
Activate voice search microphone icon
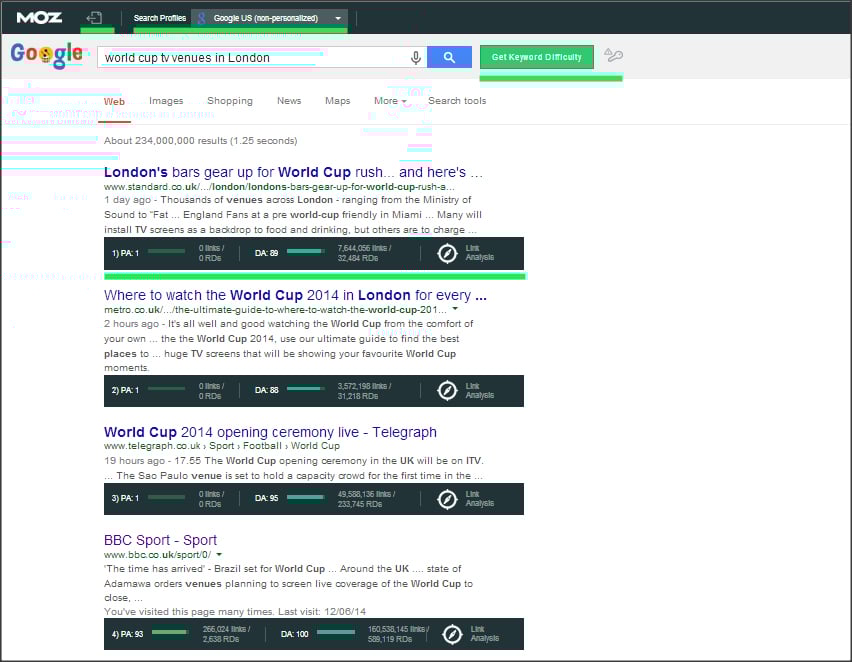(x=416, y=58)
